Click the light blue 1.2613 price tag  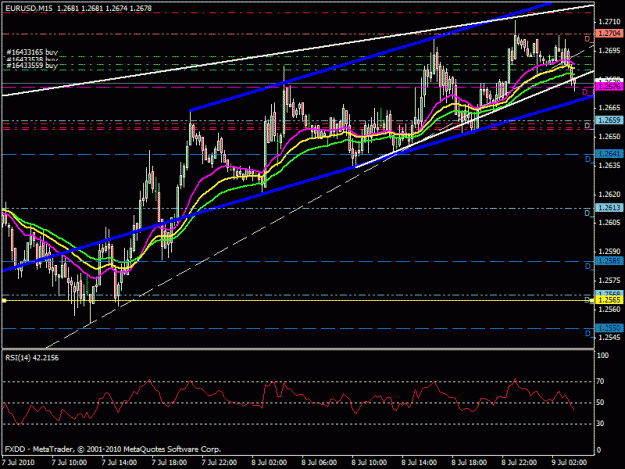point(609,208)
